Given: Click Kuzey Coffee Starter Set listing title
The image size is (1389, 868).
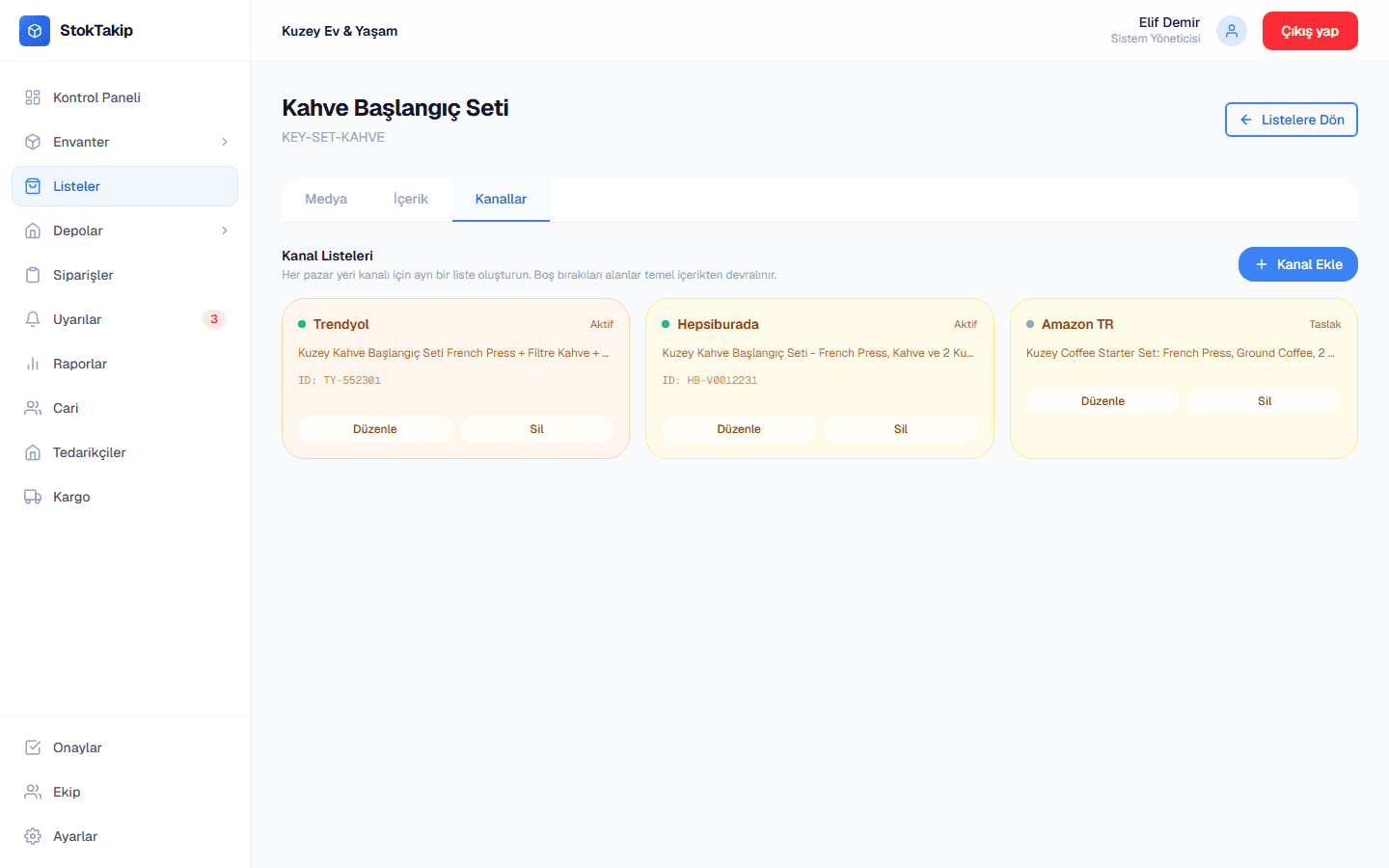Looking at the screenshot, I should pos(1181,353).
